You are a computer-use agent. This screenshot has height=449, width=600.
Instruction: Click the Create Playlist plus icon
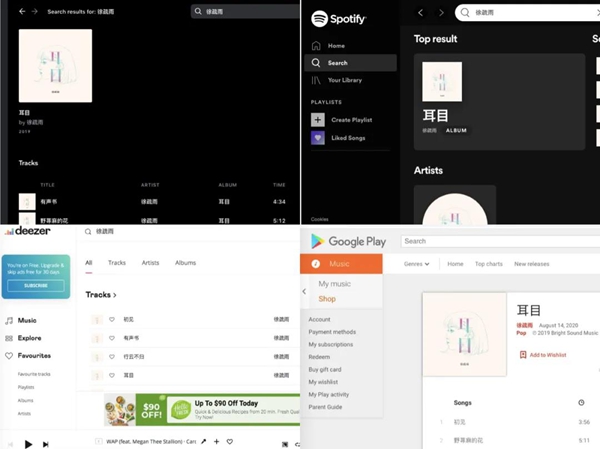tap(318, 120)
